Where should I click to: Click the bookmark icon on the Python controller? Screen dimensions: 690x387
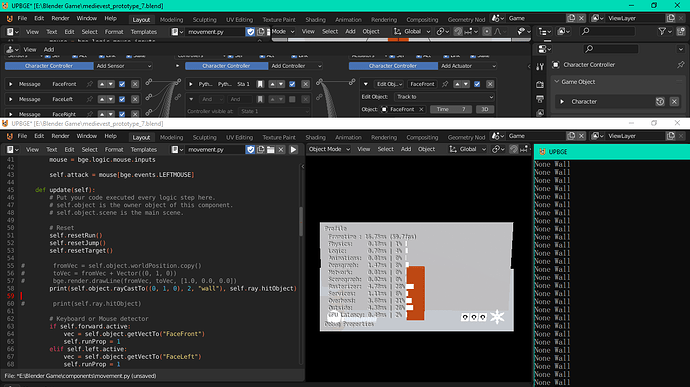260,84
